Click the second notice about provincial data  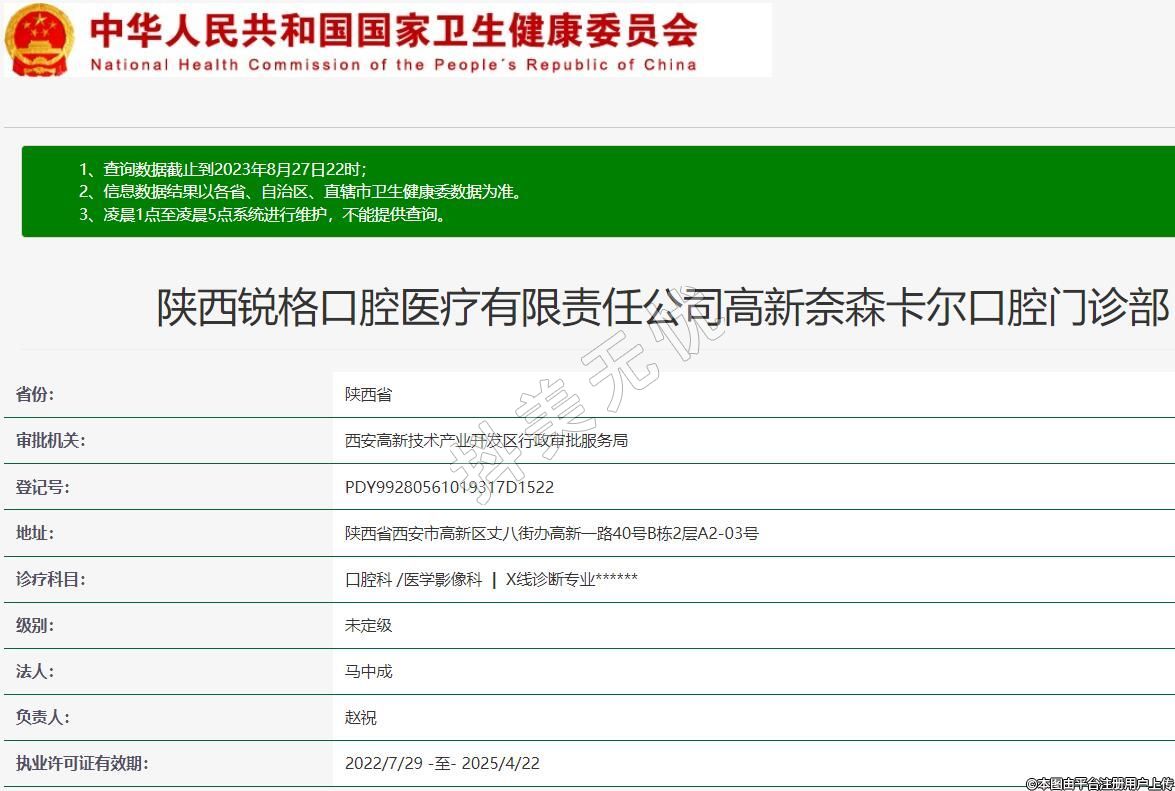click(300, 191)
